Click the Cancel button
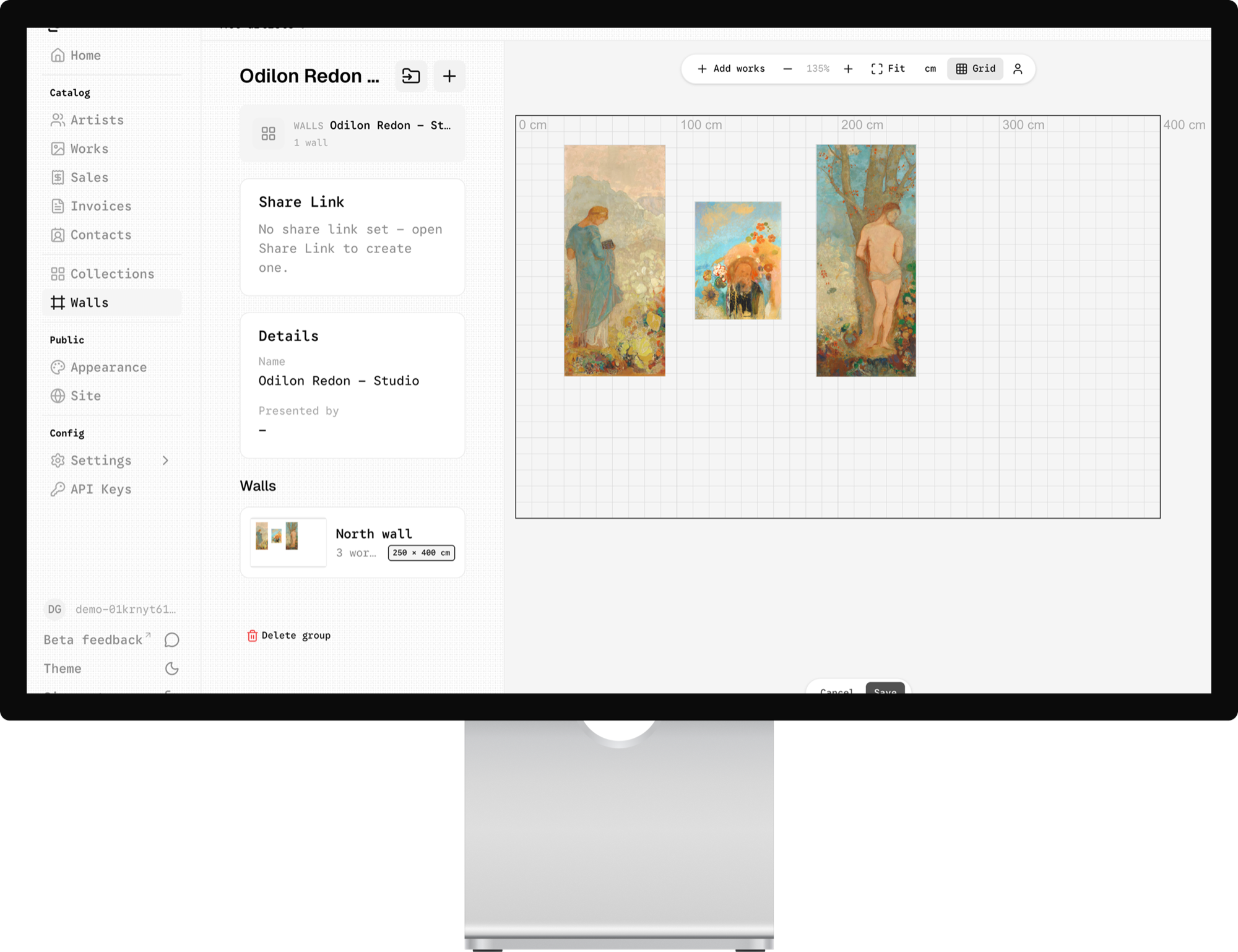This screenshot has width=1238, height=952. coord(837,691)
